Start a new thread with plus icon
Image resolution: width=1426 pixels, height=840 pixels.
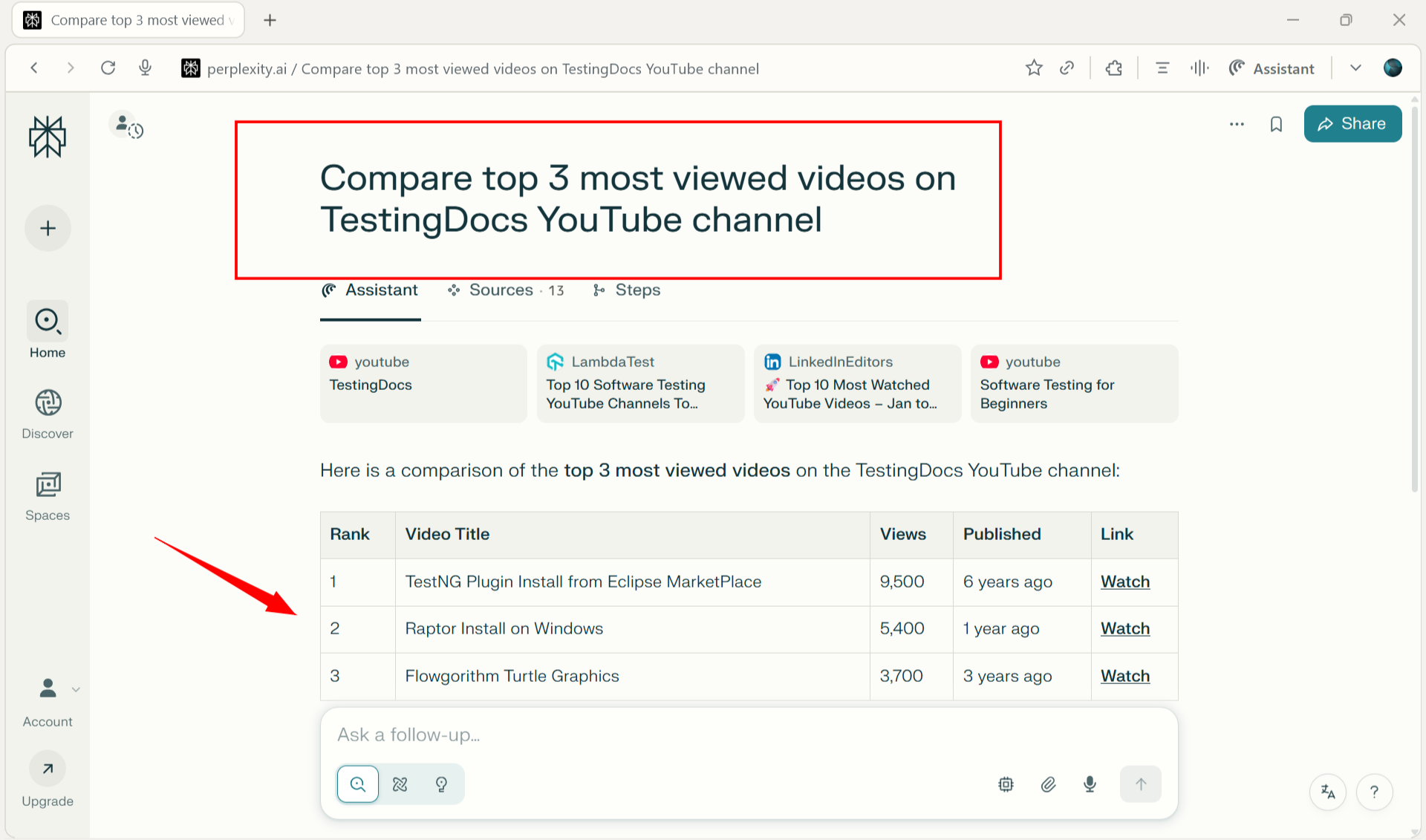coord(48,228)
